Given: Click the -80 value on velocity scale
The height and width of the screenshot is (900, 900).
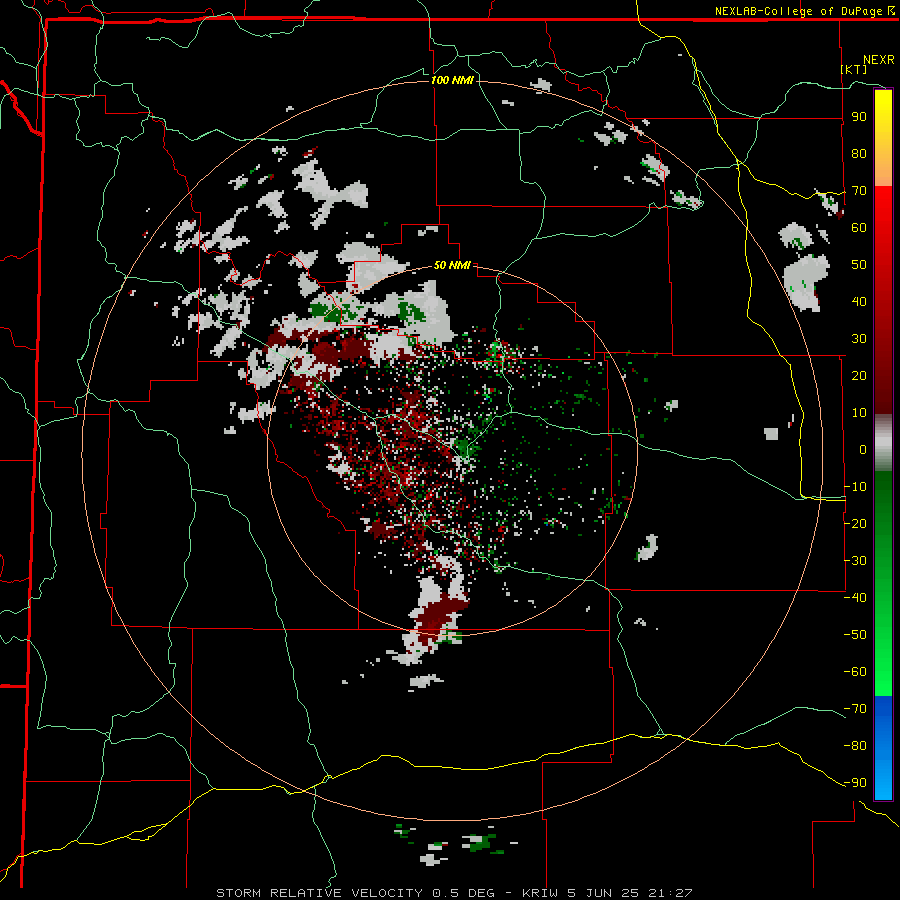Looking at the screenshot, I should point(855,746).
